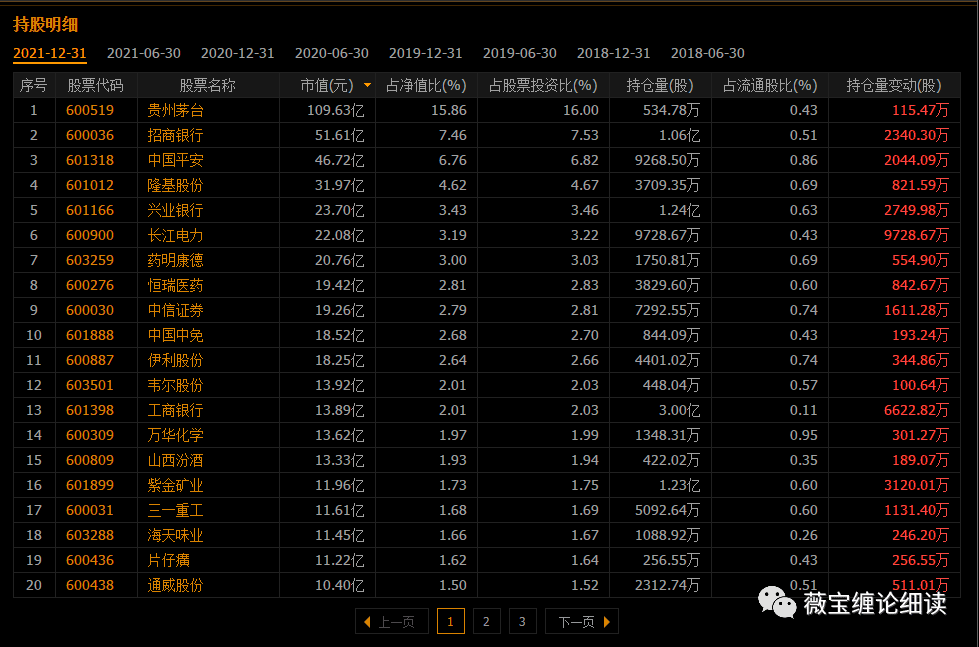Switch to the 2018-06-30 tab
Viewport: 979px width, 647px height.
(x=707, y=53)
